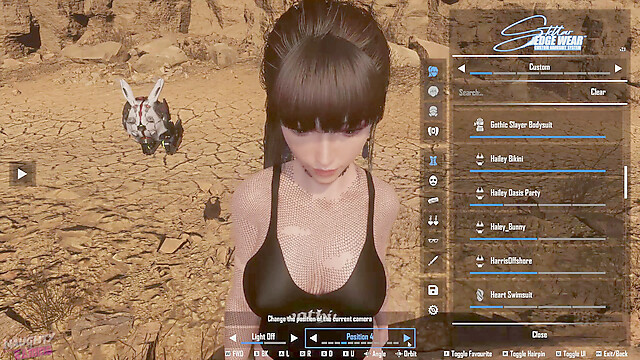640x360 pixels.
Task: Click the Heart Swimsuit row icon
Action: (480, 294)
